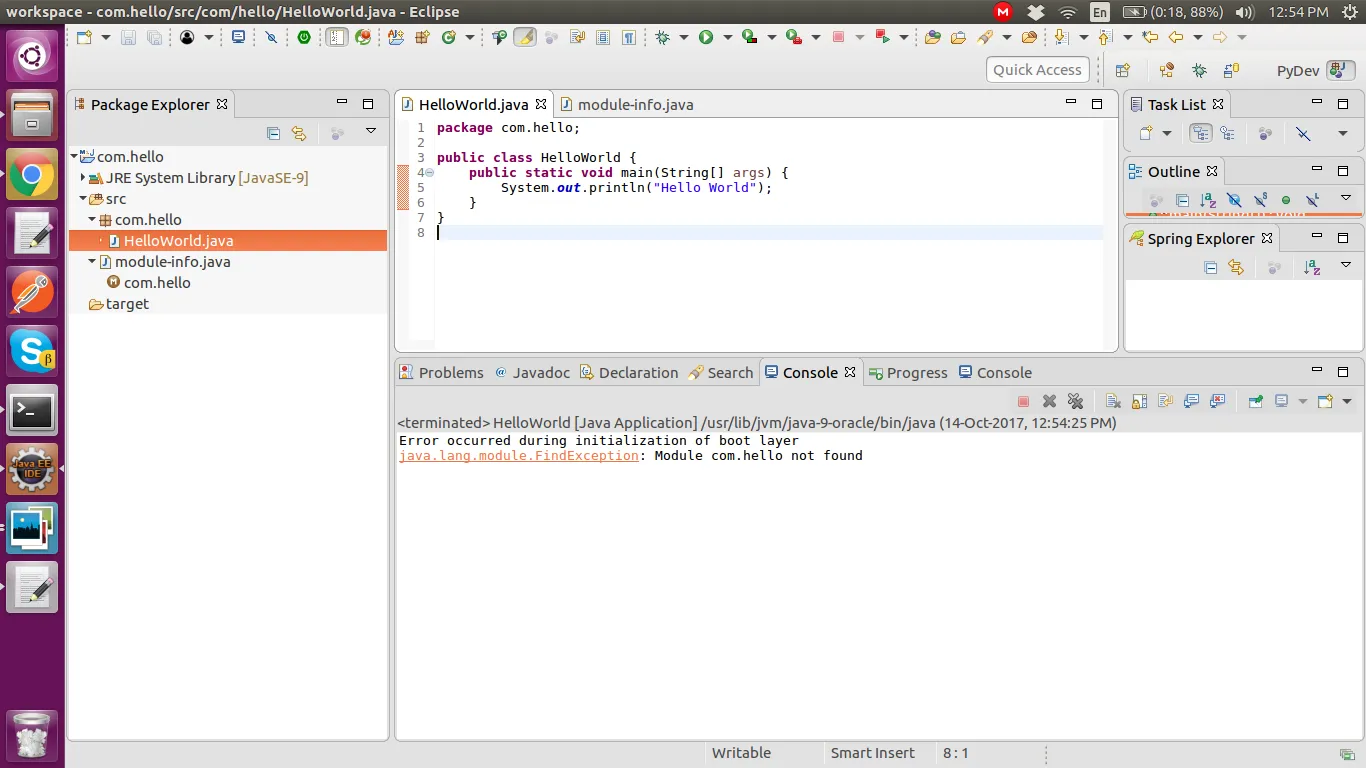Open the Java EE perspective icon
This screenshot has width=1366, height=768.
(x=1166, y=70)
